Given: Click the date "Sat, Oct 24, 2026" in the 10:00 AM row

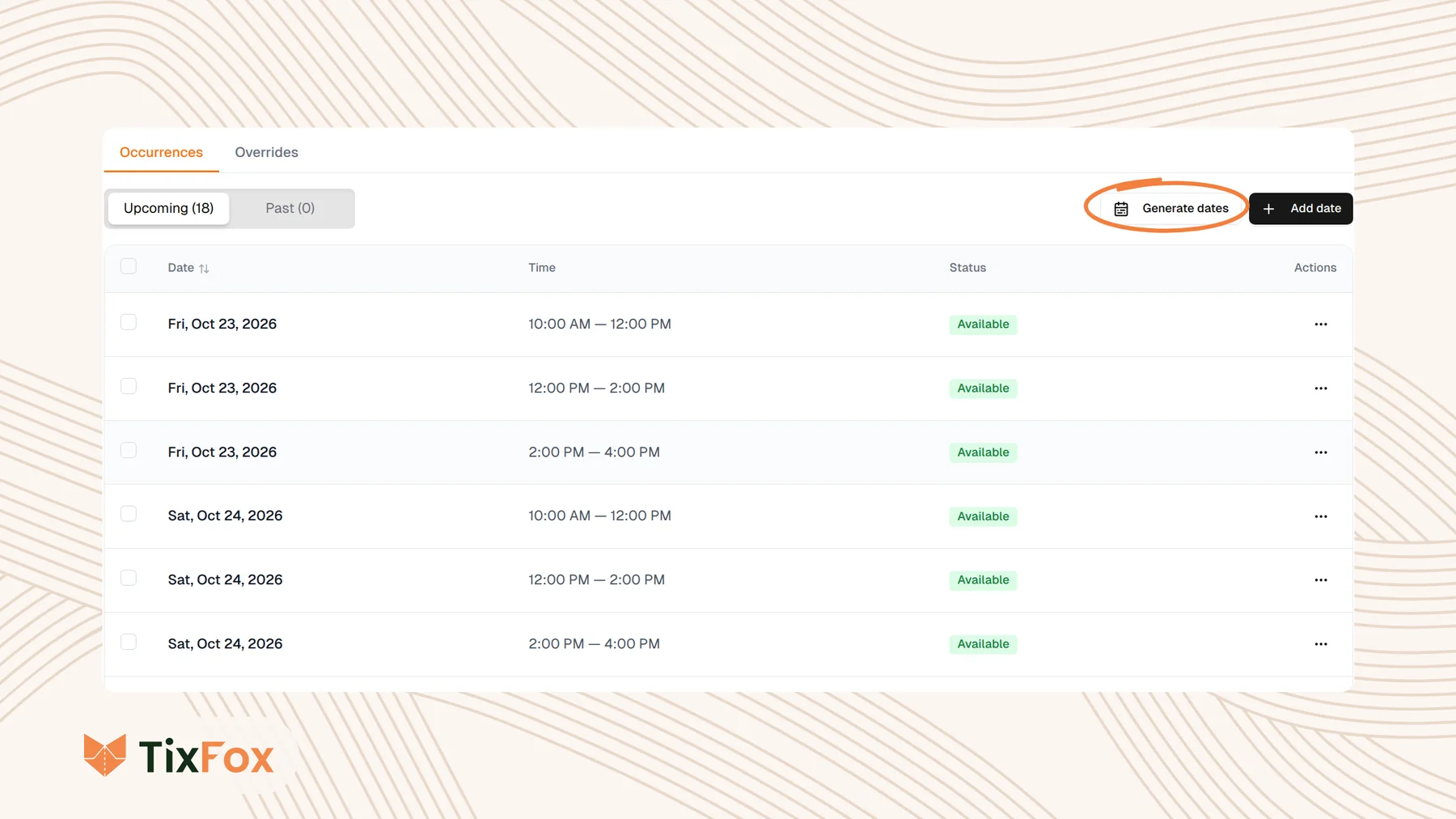Looking at the screenshot, I should click(225, 516).
